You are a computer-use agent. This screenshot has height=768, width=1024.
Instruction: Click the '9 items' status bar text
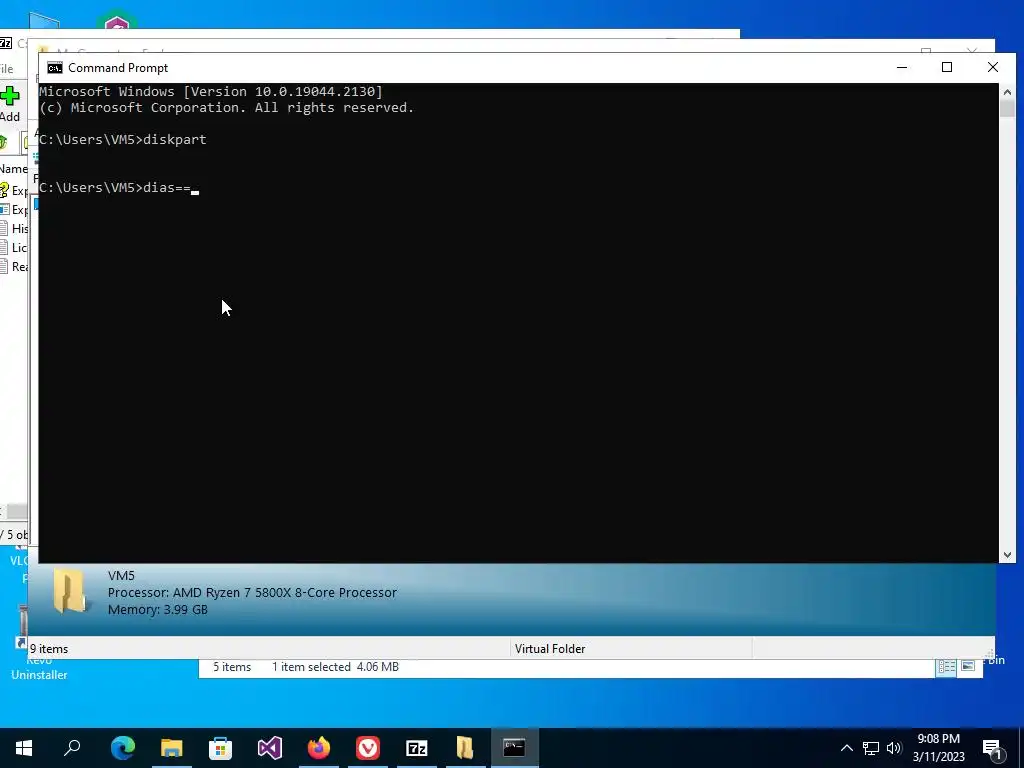pos(49,648)
